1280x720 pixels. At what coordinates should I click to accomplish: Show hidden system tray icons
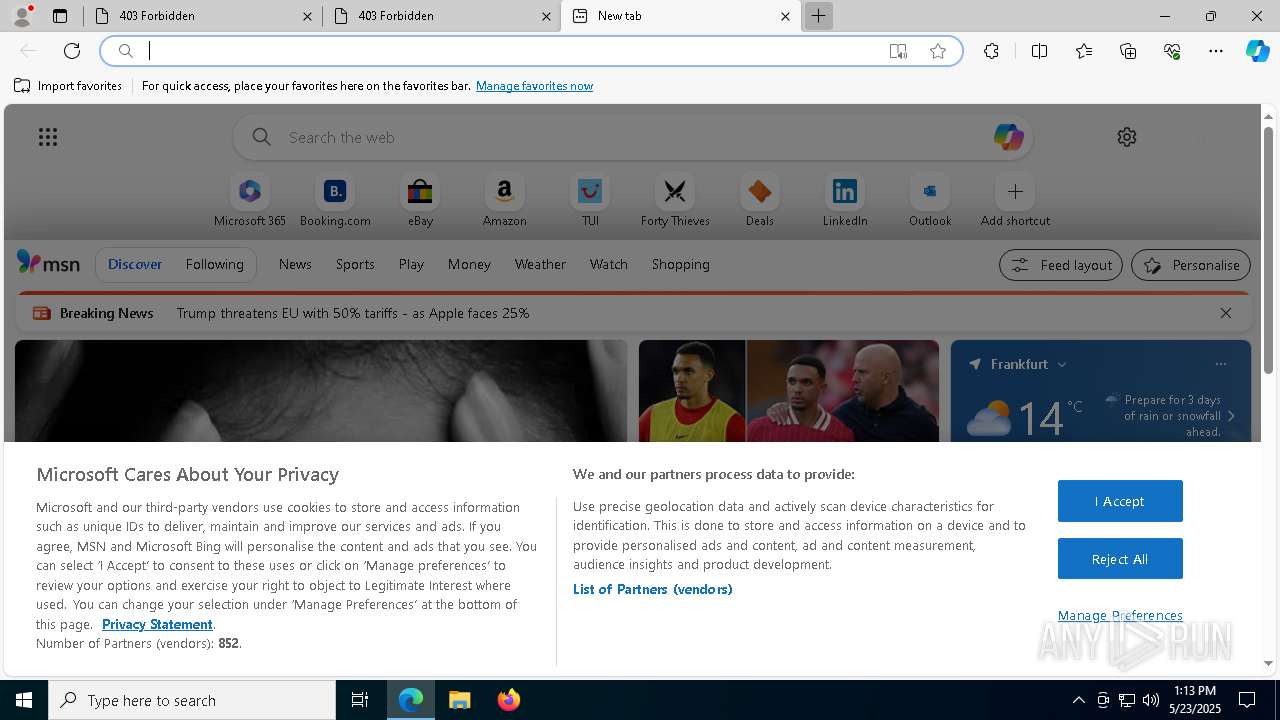pos(1078,700)
